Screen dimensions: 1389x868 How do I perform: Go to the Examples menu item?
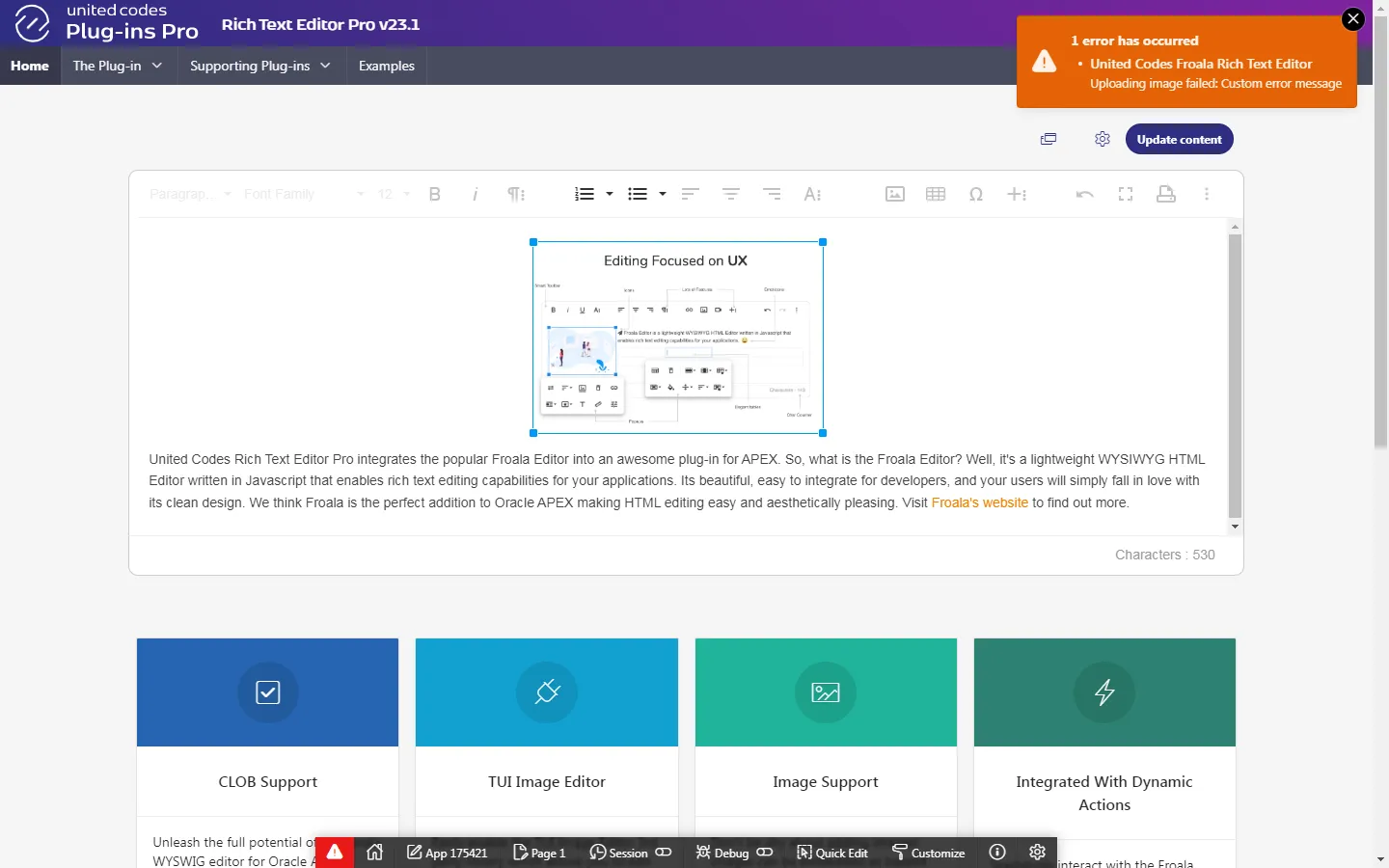coord(386,66)
